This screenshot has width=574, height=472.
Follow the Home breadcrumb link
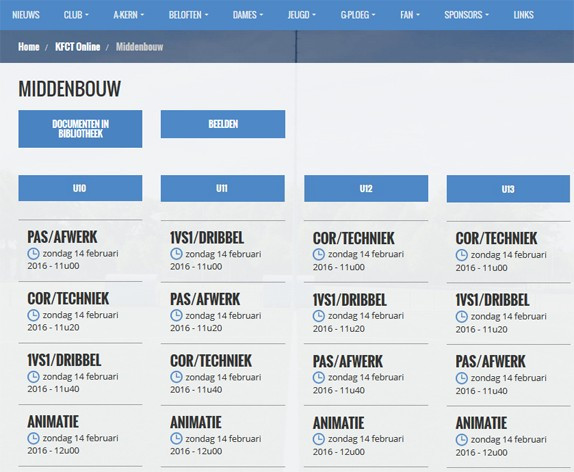coord(29,47)
